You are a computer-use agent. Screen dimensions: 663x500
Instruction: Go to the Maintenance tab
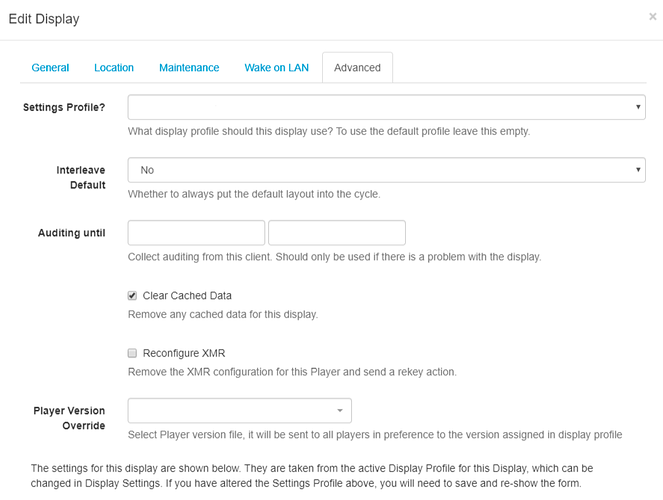coord(189,68)
